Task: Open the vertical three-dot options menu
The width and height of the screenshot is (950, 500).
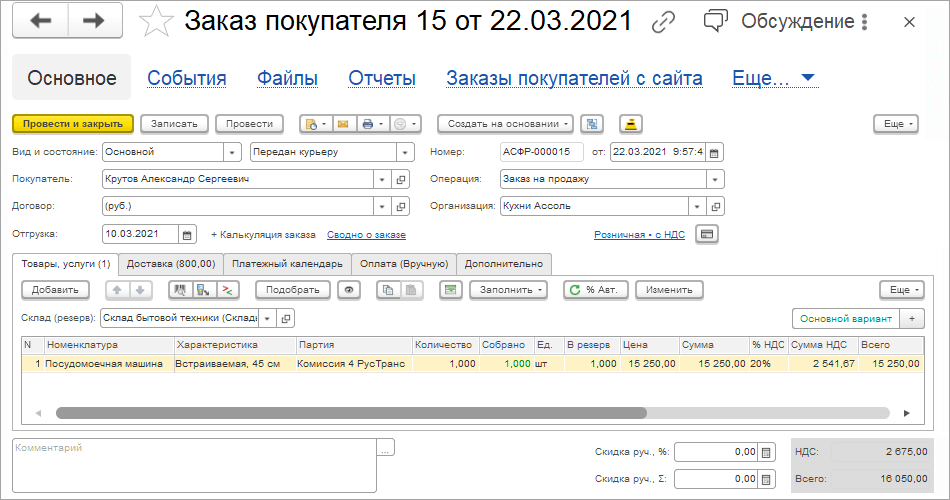Action: (865, 22)
